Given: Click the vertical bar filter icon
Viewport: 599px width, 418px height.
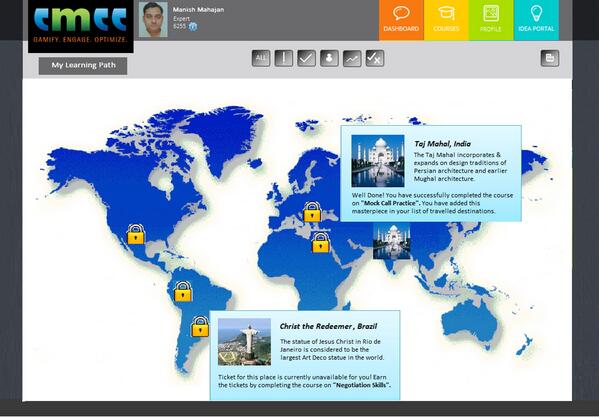Looking at the screenshot, I should coord(283,58).
